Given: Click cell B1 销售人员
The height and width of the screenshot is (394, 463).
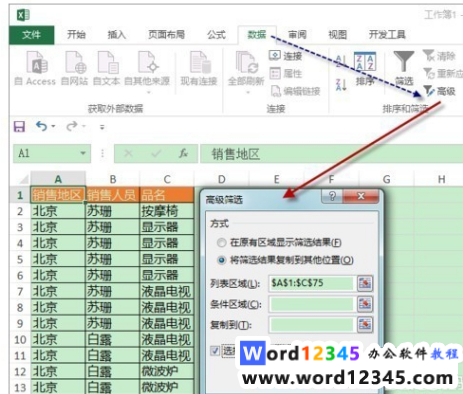Looking at the screenshot, I should pos(113,195).
